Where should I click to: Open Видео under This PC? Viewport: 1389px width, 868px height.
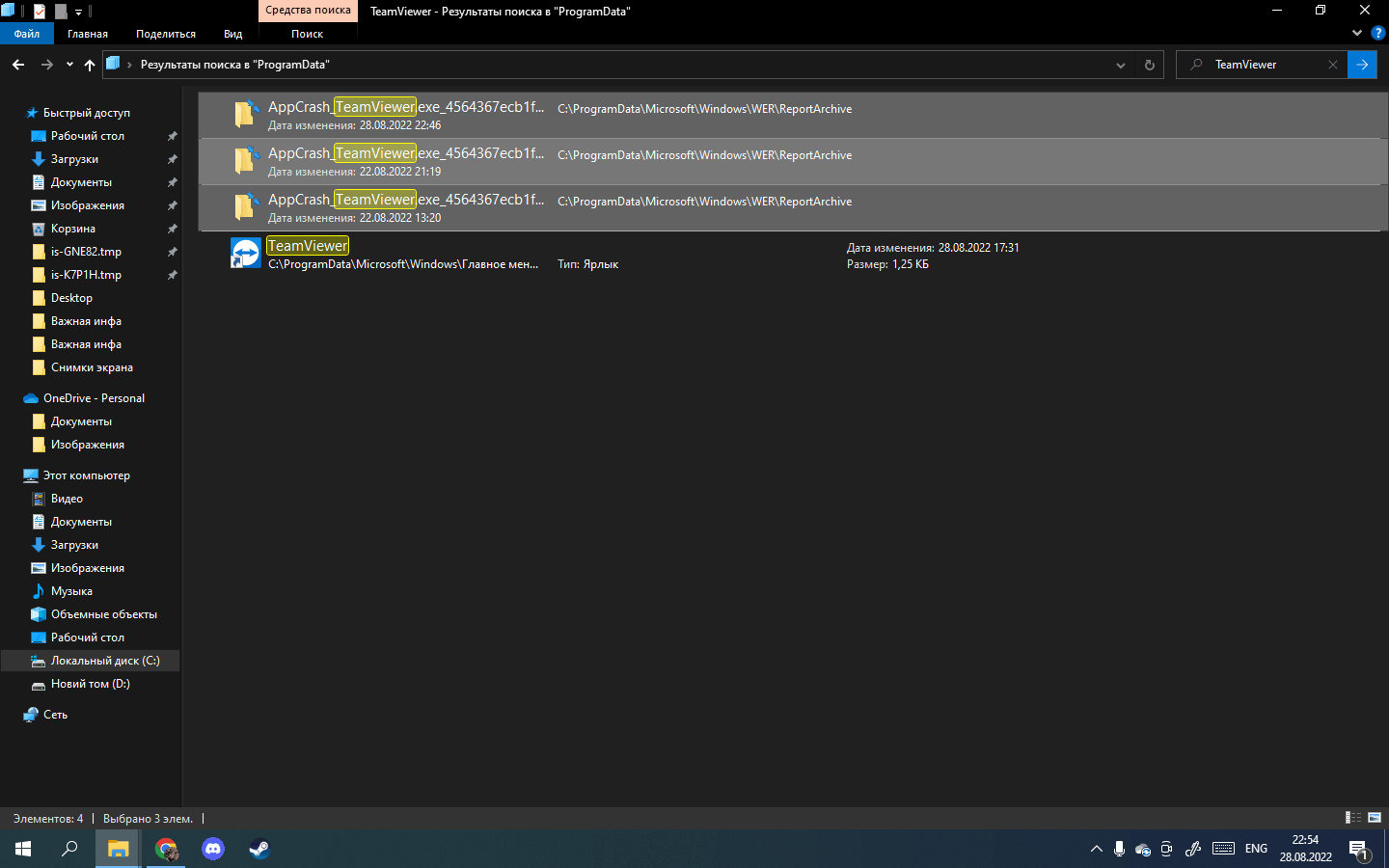[67, 499]
